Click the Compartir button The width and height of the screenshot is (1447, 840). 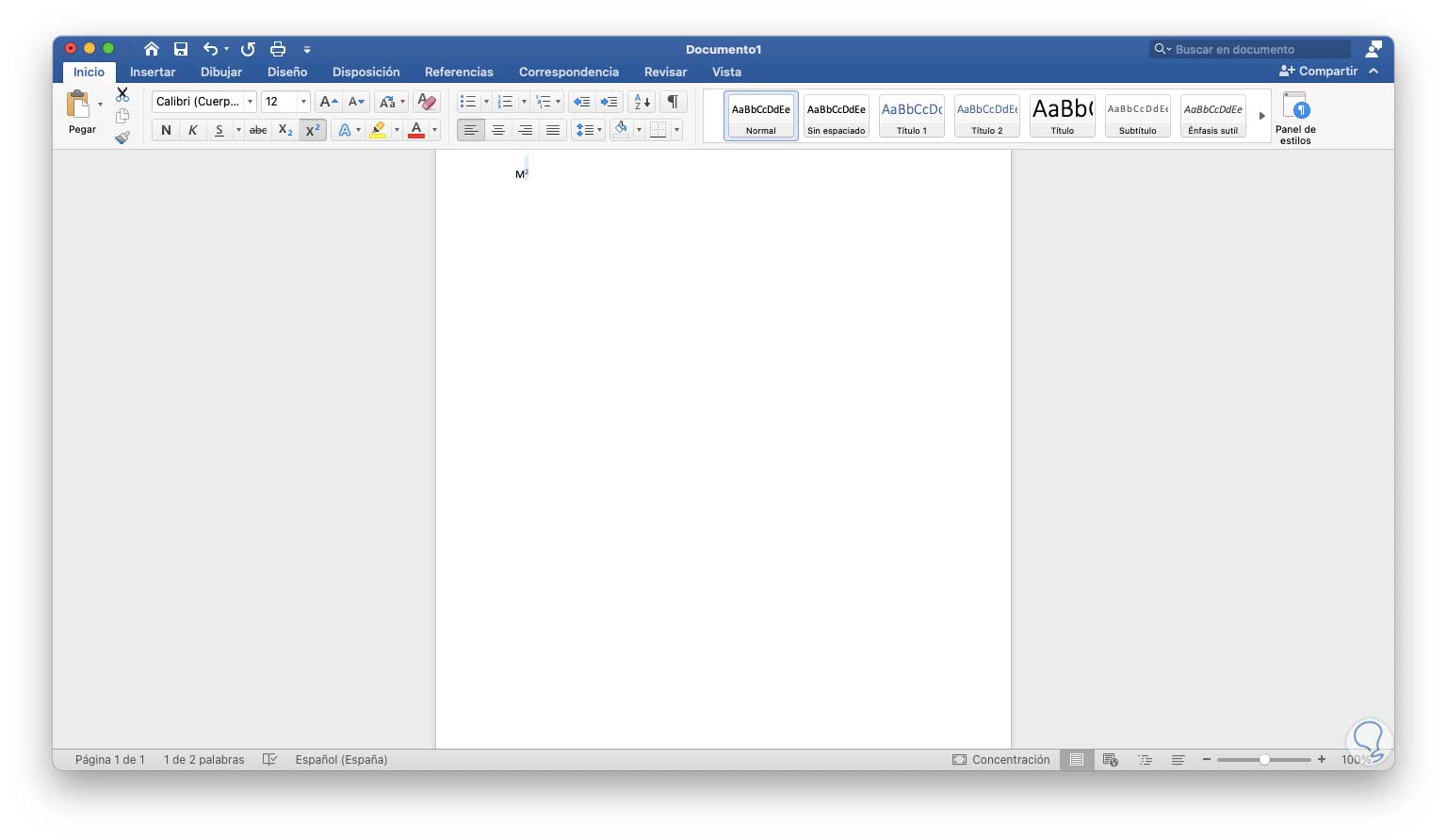point(1318,71)
